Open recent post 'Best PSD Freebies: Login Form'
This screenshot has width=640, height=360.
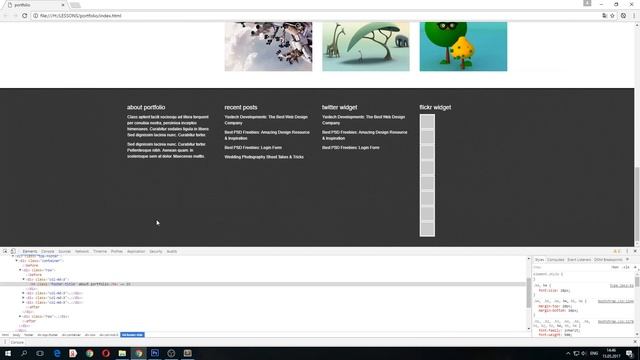(x=253, y=147)
